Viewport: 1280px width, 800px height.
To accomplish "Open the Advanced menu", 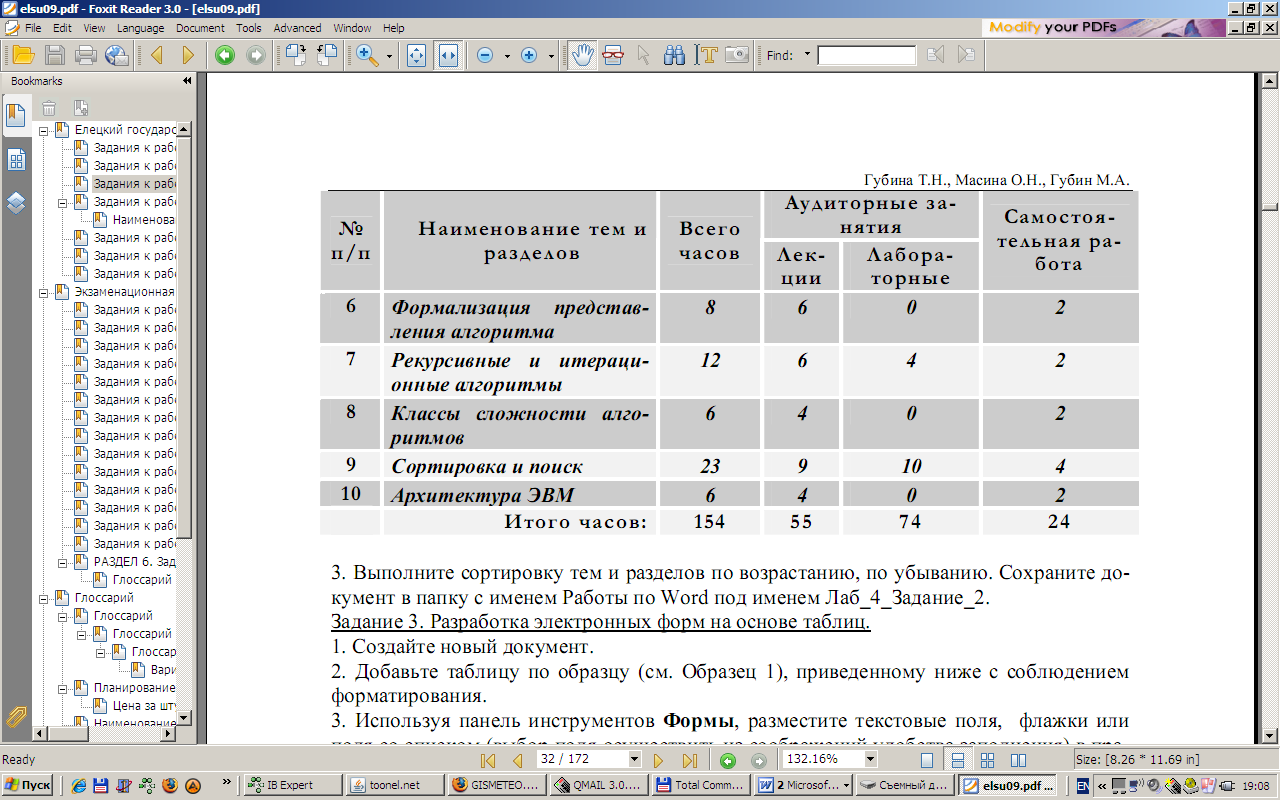I will [x=297, y=28].
